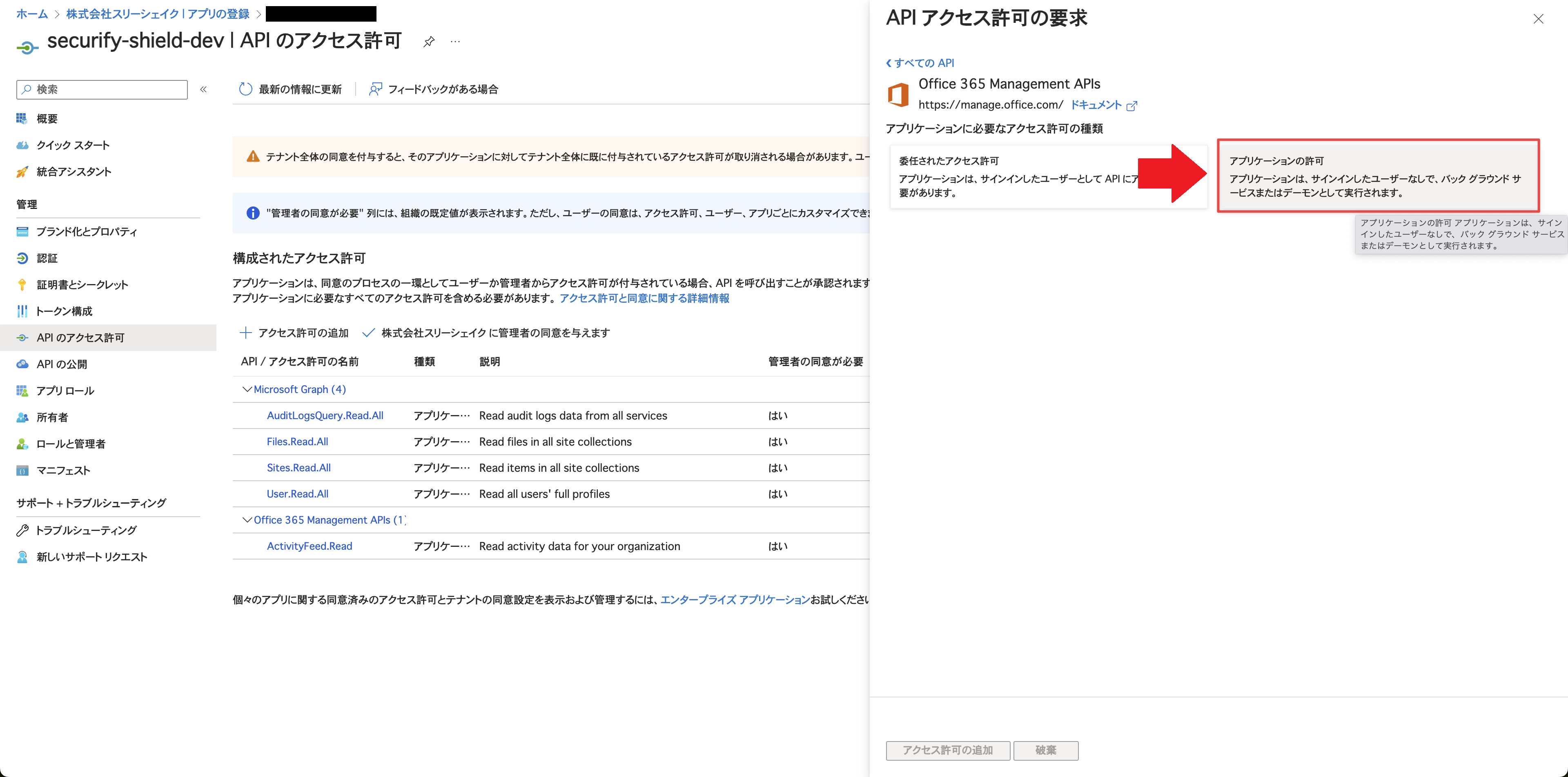Screen dimensions: 1568x777
Task: Open the ドキュメント link
Action: (x=1096, y=104)
